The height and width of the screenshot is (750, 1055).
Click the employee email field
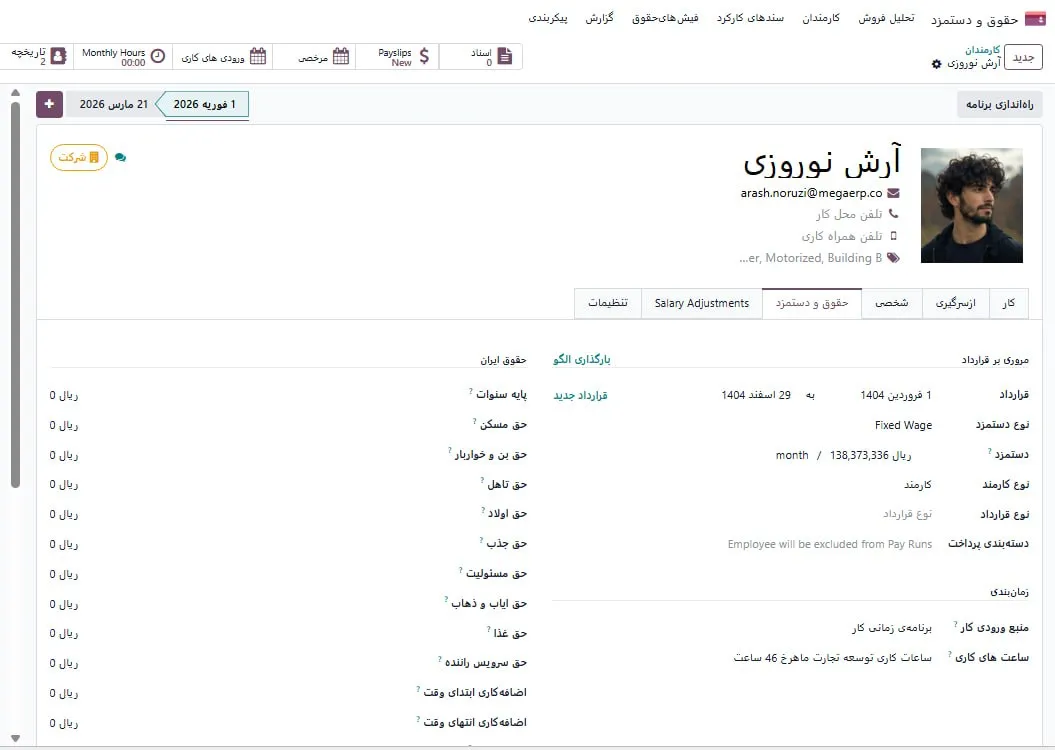(x=811, y=193)
